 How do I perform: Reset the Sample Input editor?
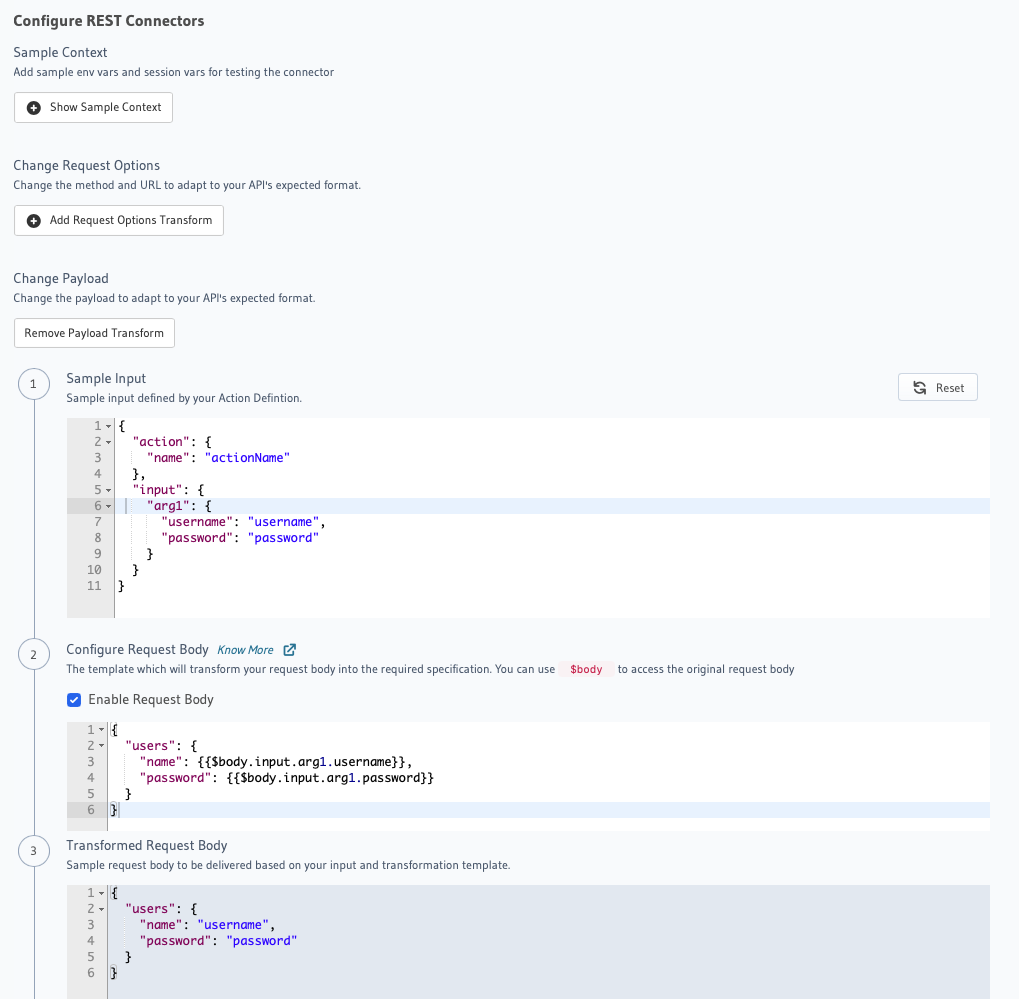pos(937,387)
